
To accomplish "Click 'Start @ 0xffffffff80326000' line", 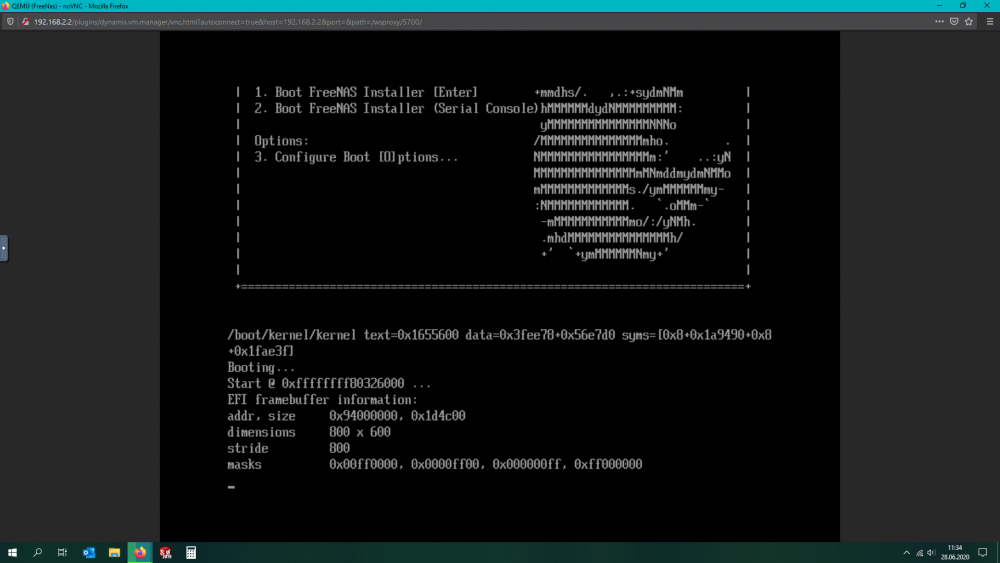I will tap(329, 383).
